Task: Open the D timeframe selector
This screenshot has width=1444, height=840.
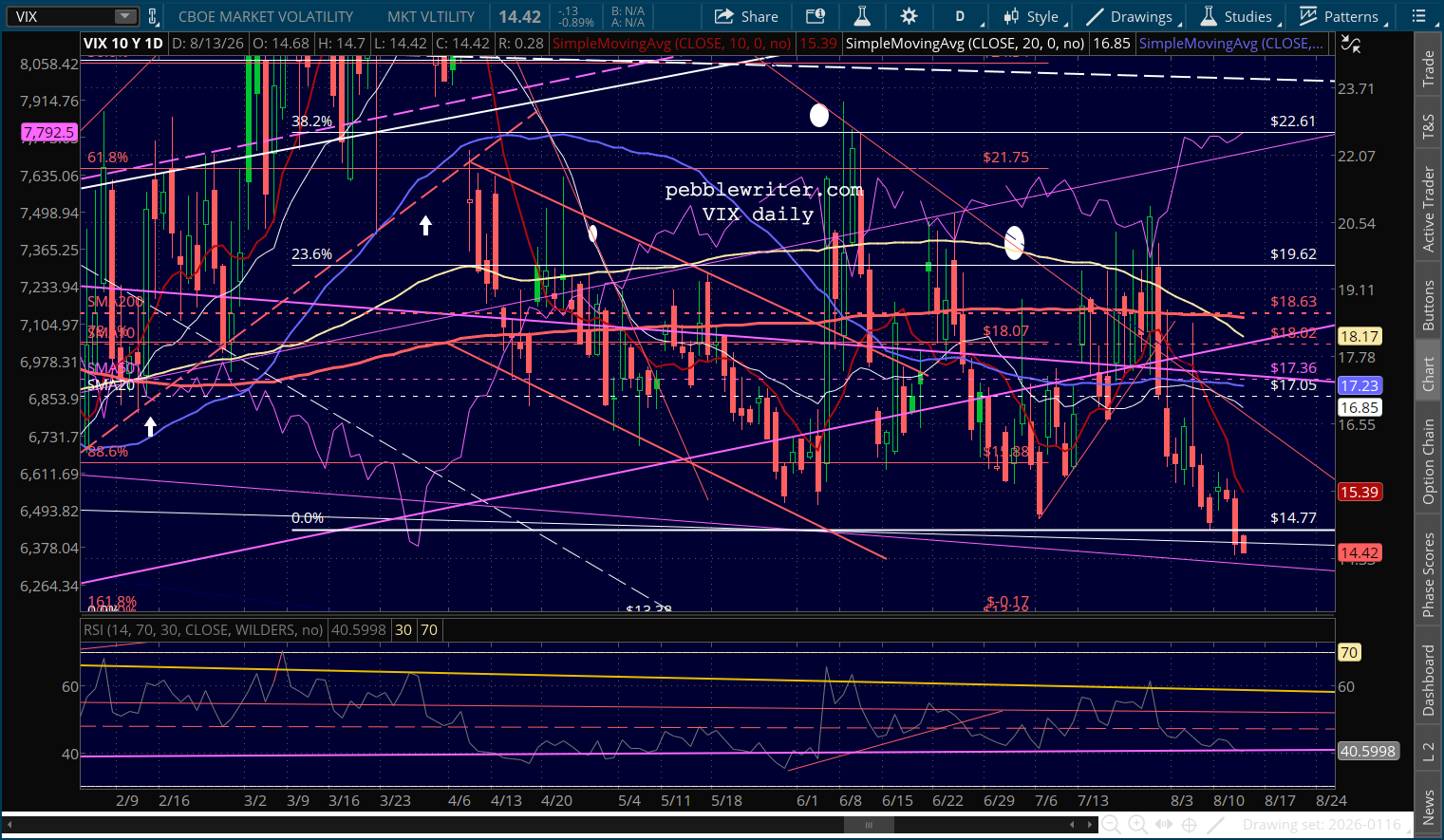Action: pos(960,16)
